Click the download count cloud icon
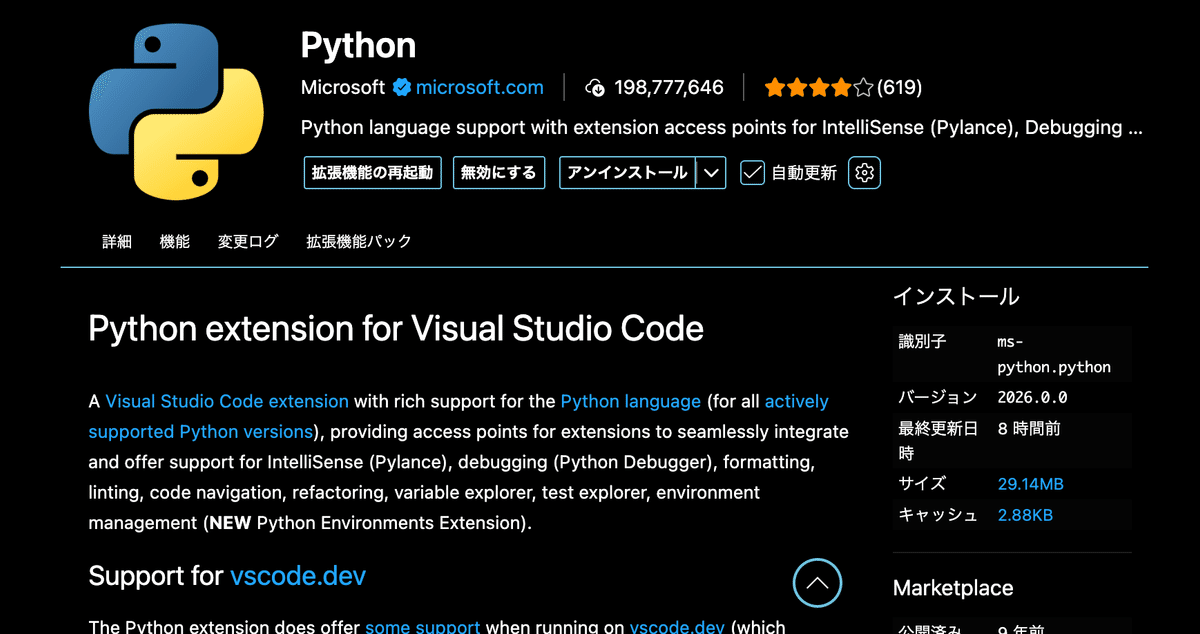The width and height of the screenshot is (1200, 634). (x=596, y=87)
